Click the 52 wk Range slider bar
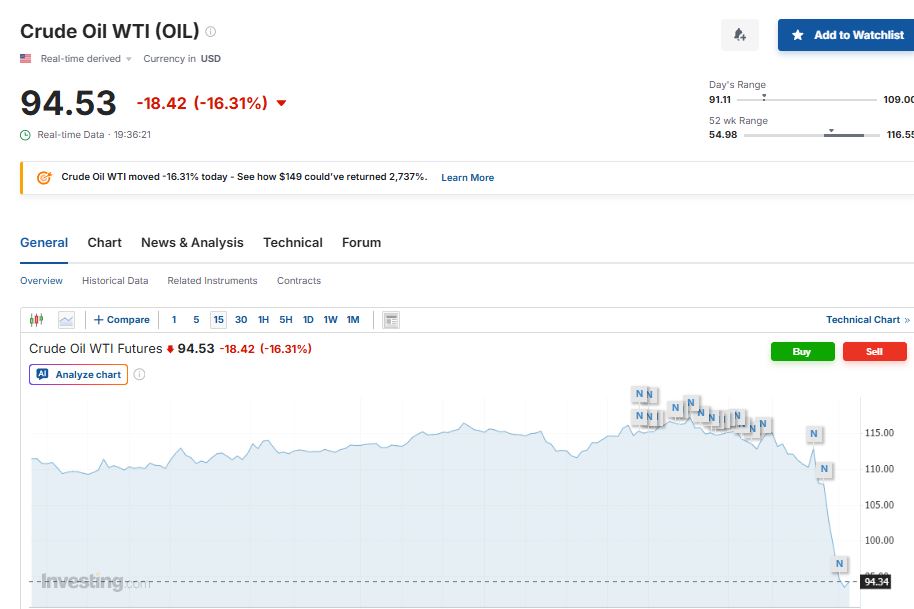Image resolution: width=914 pixels, height=609 pixels. coord(812,135)
